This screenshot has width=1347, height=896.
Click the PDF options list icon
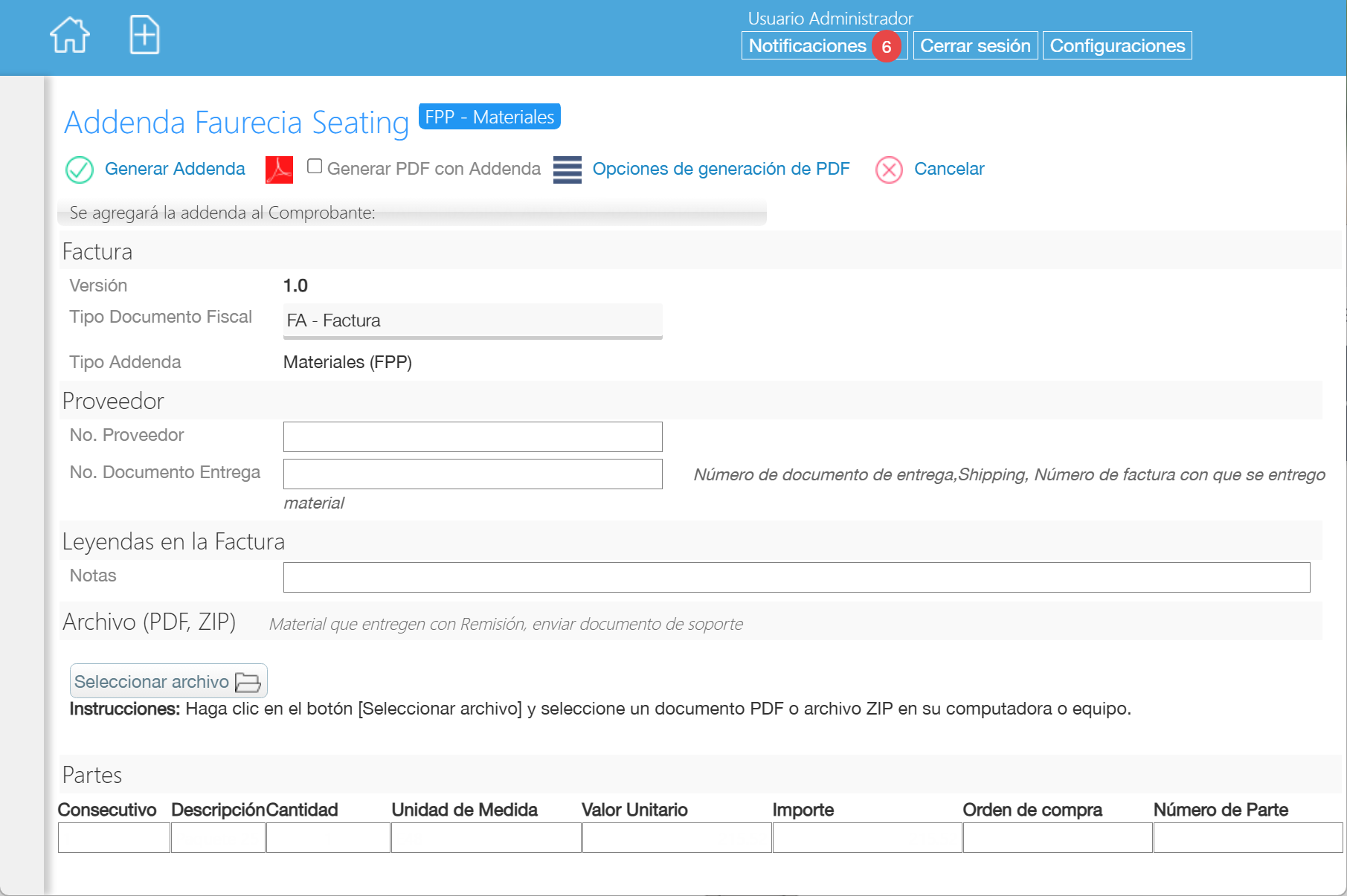(x=568, y=170)
